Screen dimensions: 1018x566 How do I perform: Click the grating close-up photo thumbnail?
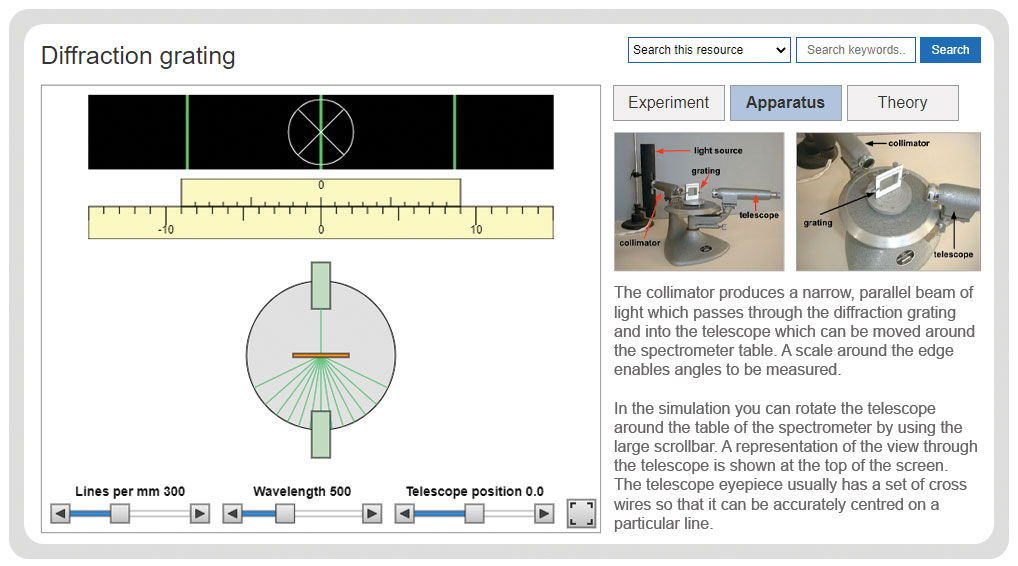click(888, 202)
